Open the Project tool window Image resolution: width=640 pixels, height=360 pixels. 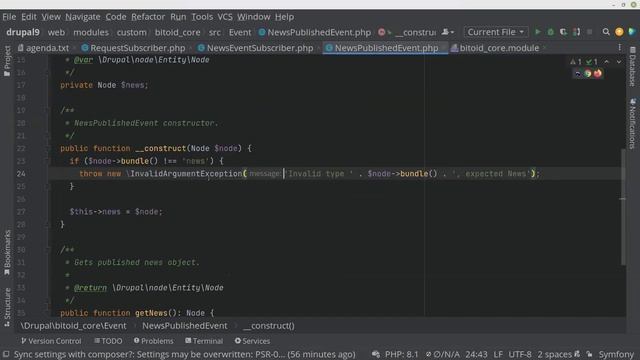7,61
